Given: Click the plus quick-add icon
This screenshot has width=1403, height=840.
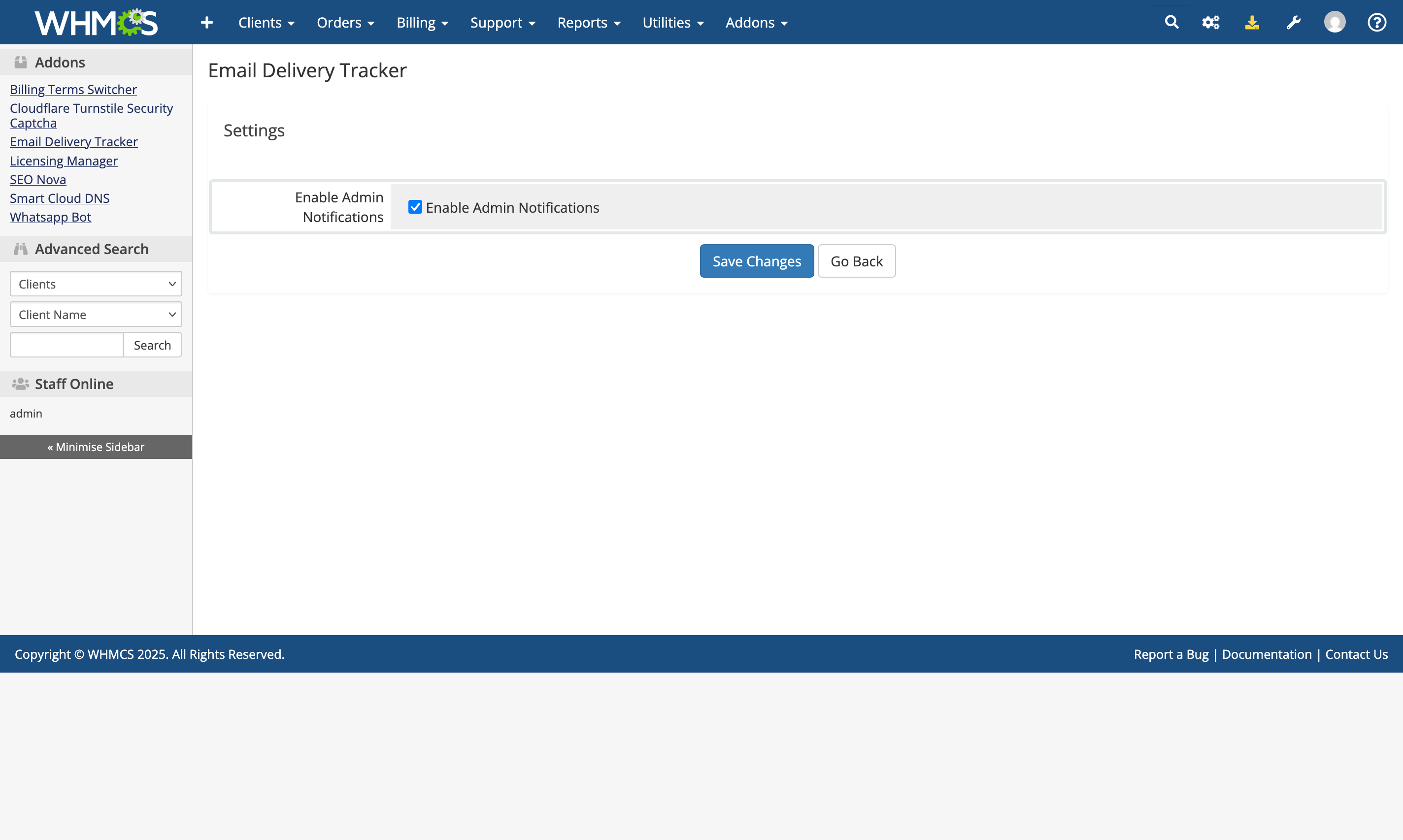Looking at the screenshot, I should pyautogui.click(x=206, y=23).
